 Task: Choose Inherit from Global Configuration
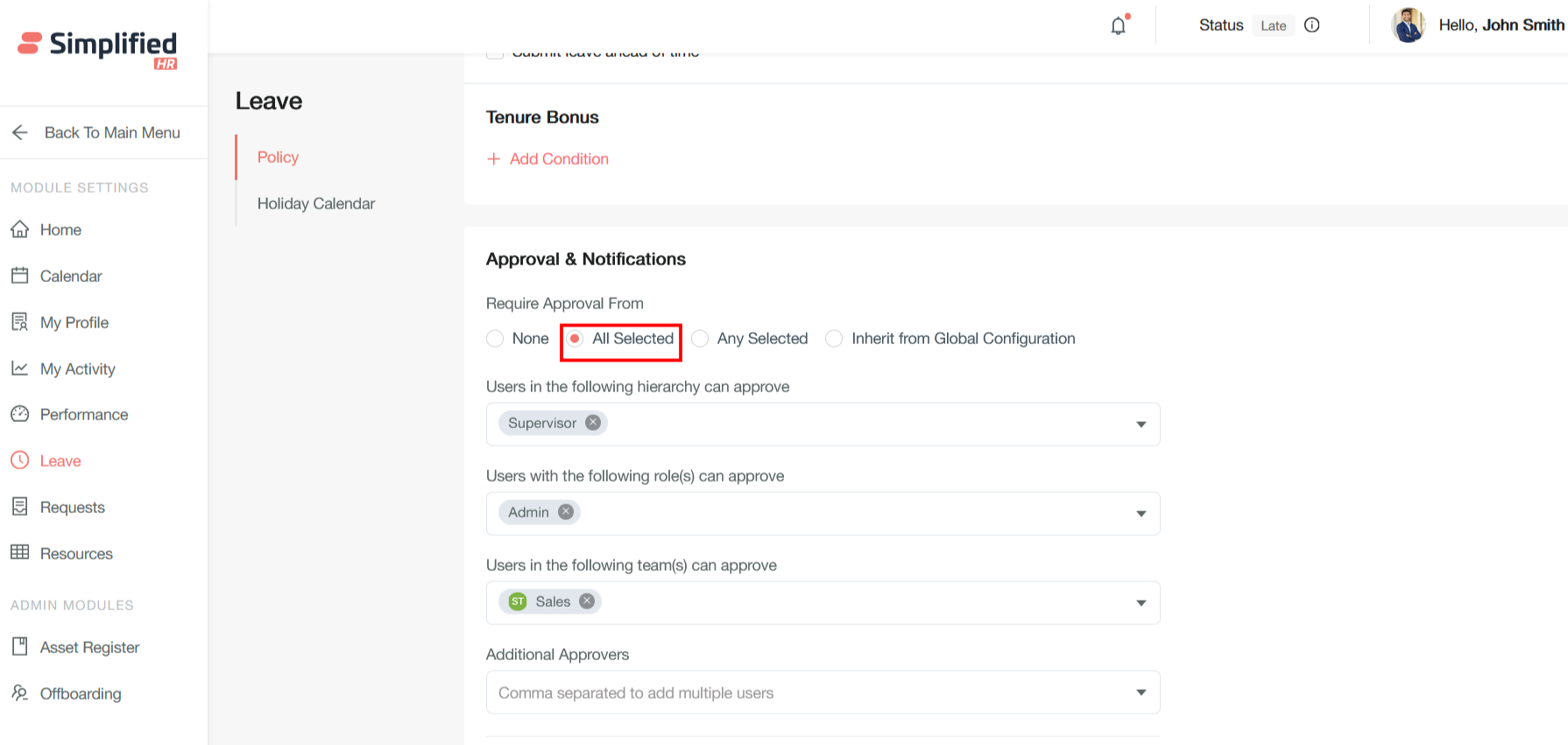tap(834, 339)
